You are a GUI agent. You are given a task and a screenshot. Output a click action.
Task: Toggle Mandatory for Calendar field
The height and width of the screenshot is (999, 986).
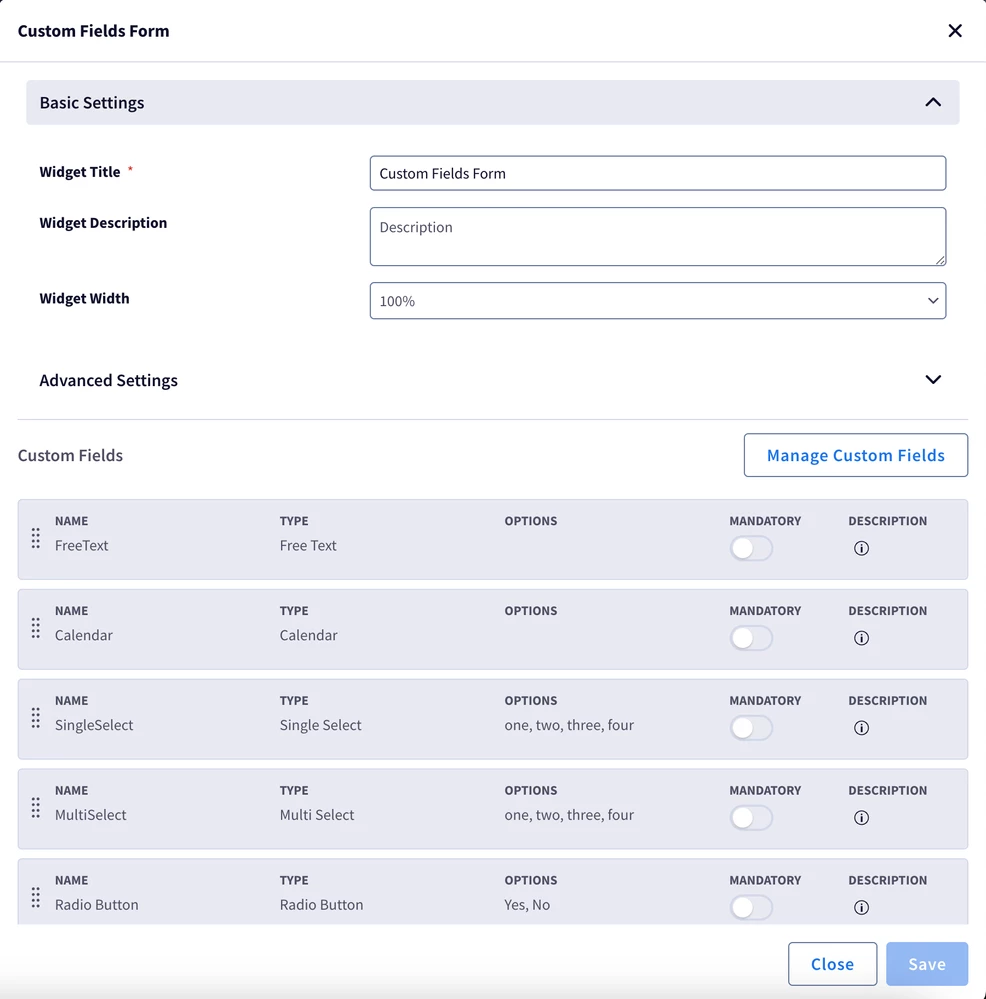(751, 638)
